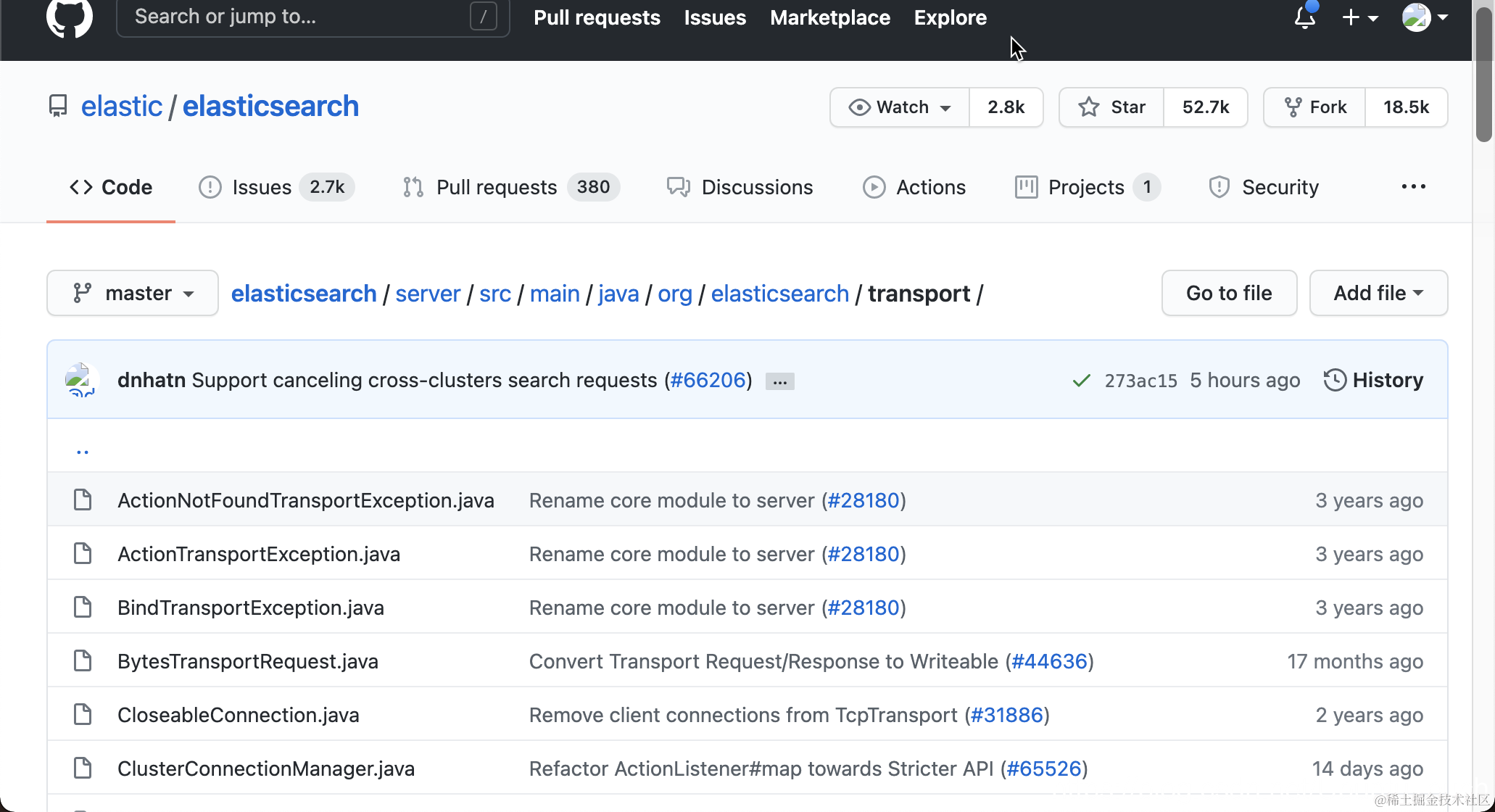Screen dimensions: 1495x812
Task: Open the Add file dropdown
Action: click(1378, 293)
